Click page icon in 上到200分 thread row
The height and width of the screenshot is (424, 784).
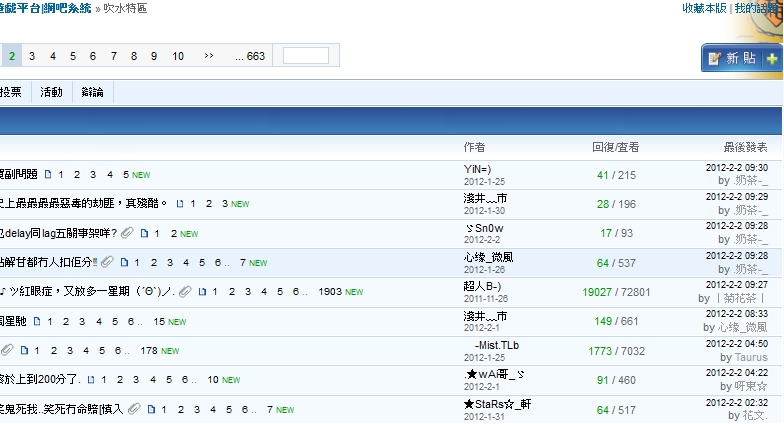tap(91, 380)
